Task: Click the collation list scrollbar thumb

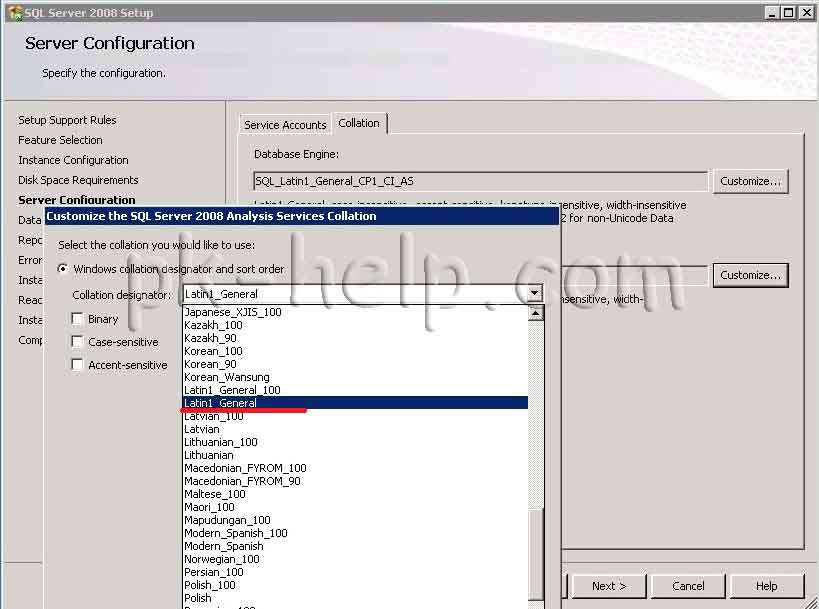Action: (x=536, y=554)
